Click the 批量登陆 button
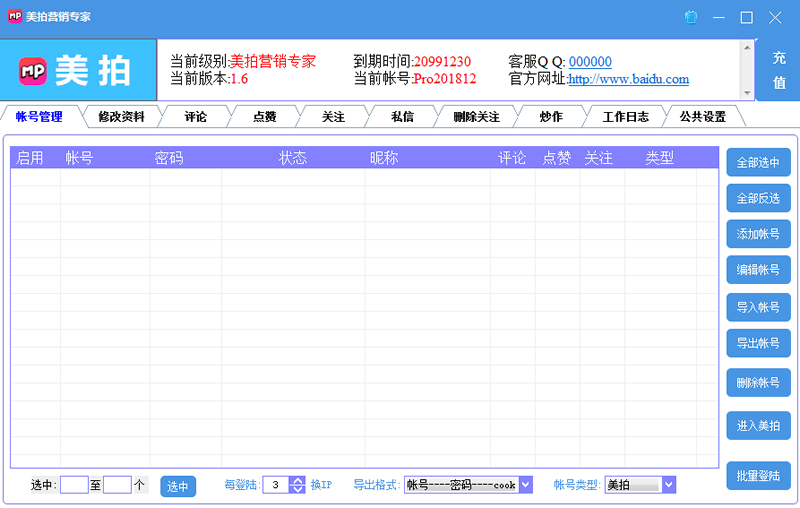The height and width of the screenshot is (508, 800). (x=758, y=476)
